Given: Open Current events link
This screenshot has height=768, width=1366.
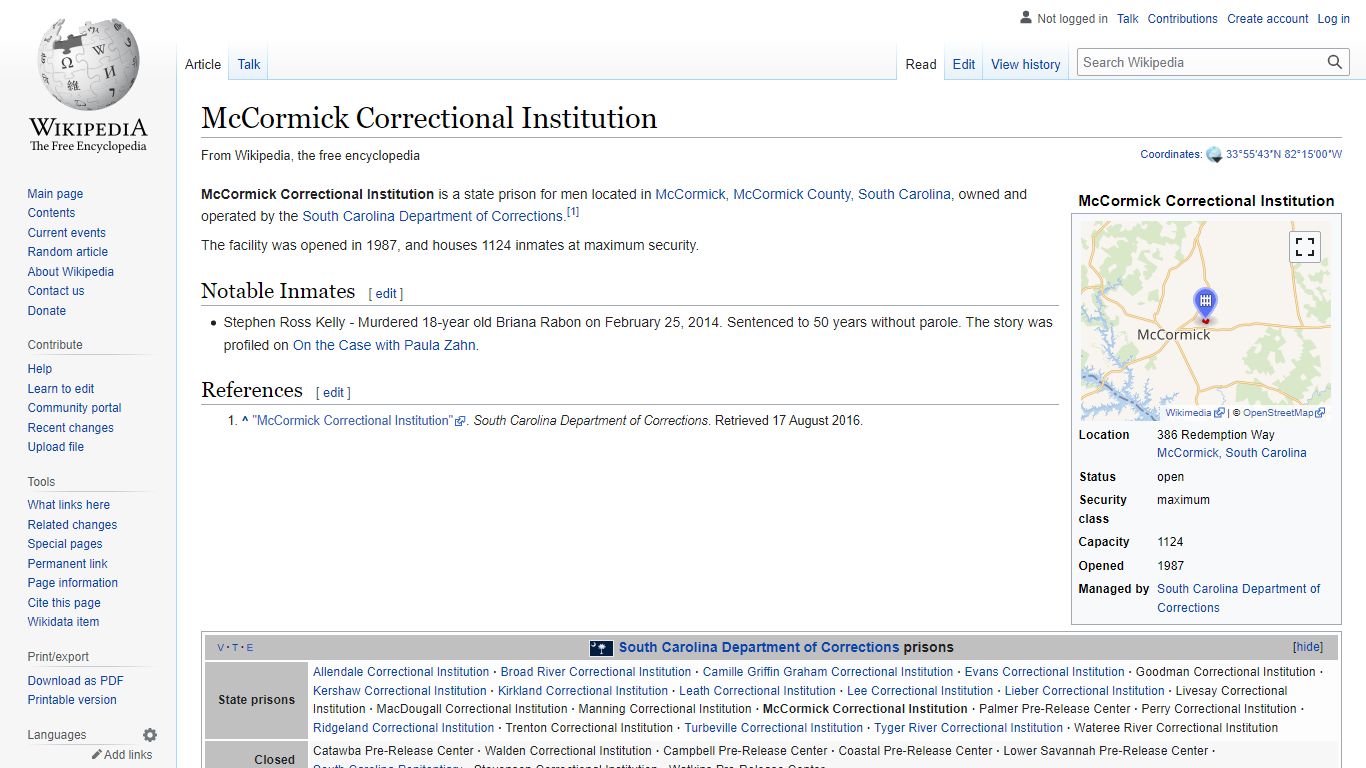Looking at the screenshot, I should coord(67,233).
